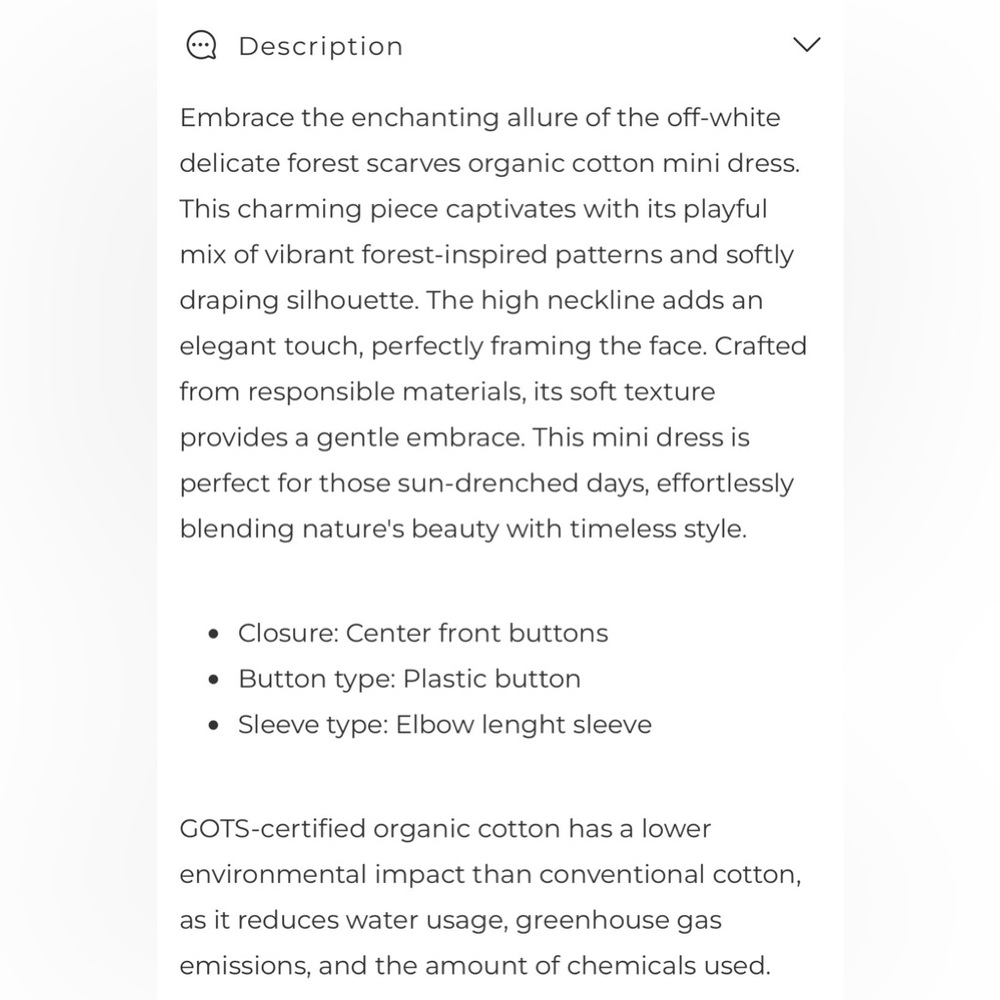Image resolution: width=1000 pixels, height=1000 pixels.
Task: Select the 'Closure: Center front buttons' item
Action: pyautogui.click(x=423, y=633)
